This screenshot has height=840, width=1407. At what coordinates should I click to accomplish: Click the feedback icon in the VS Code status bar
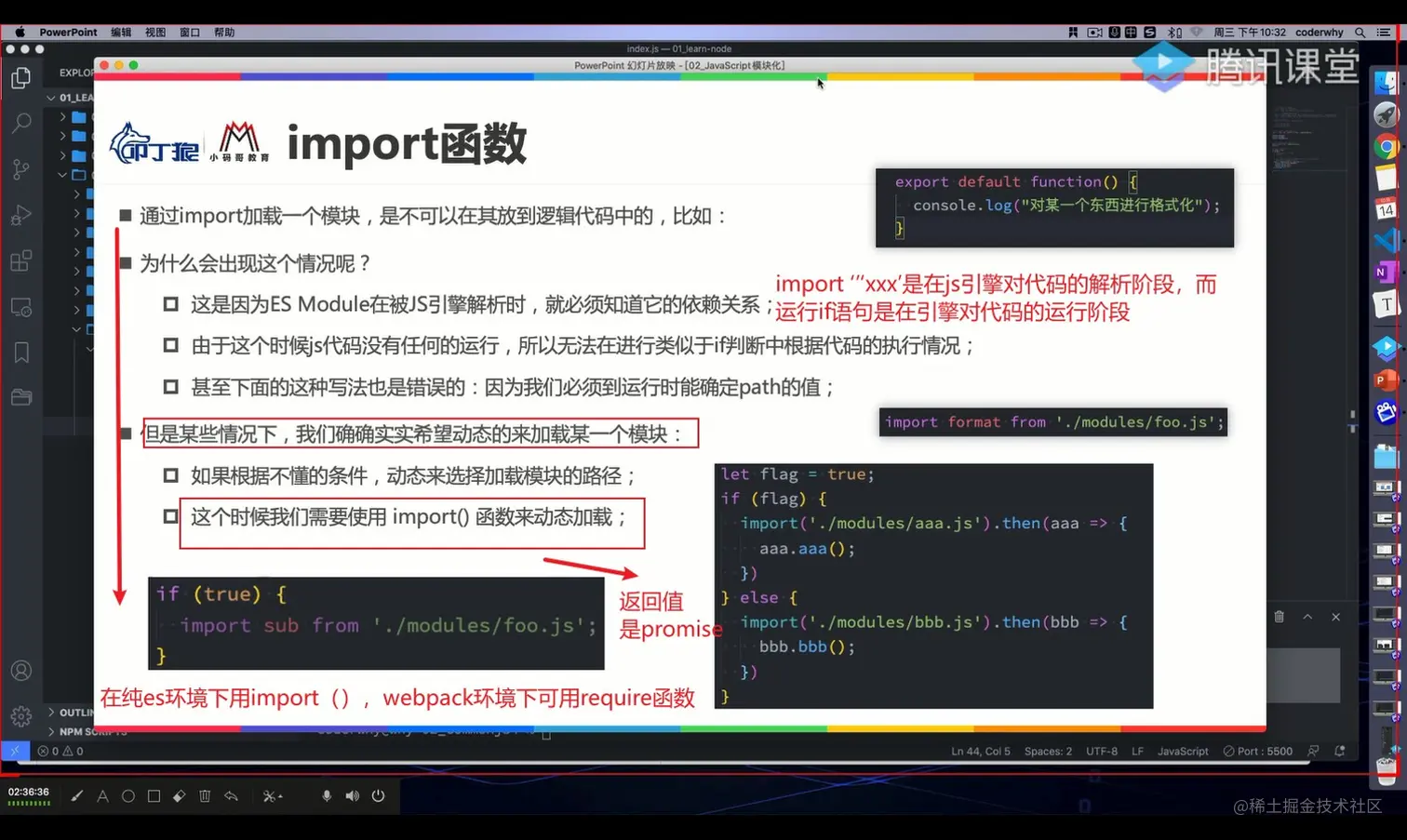coord(1313,751)
